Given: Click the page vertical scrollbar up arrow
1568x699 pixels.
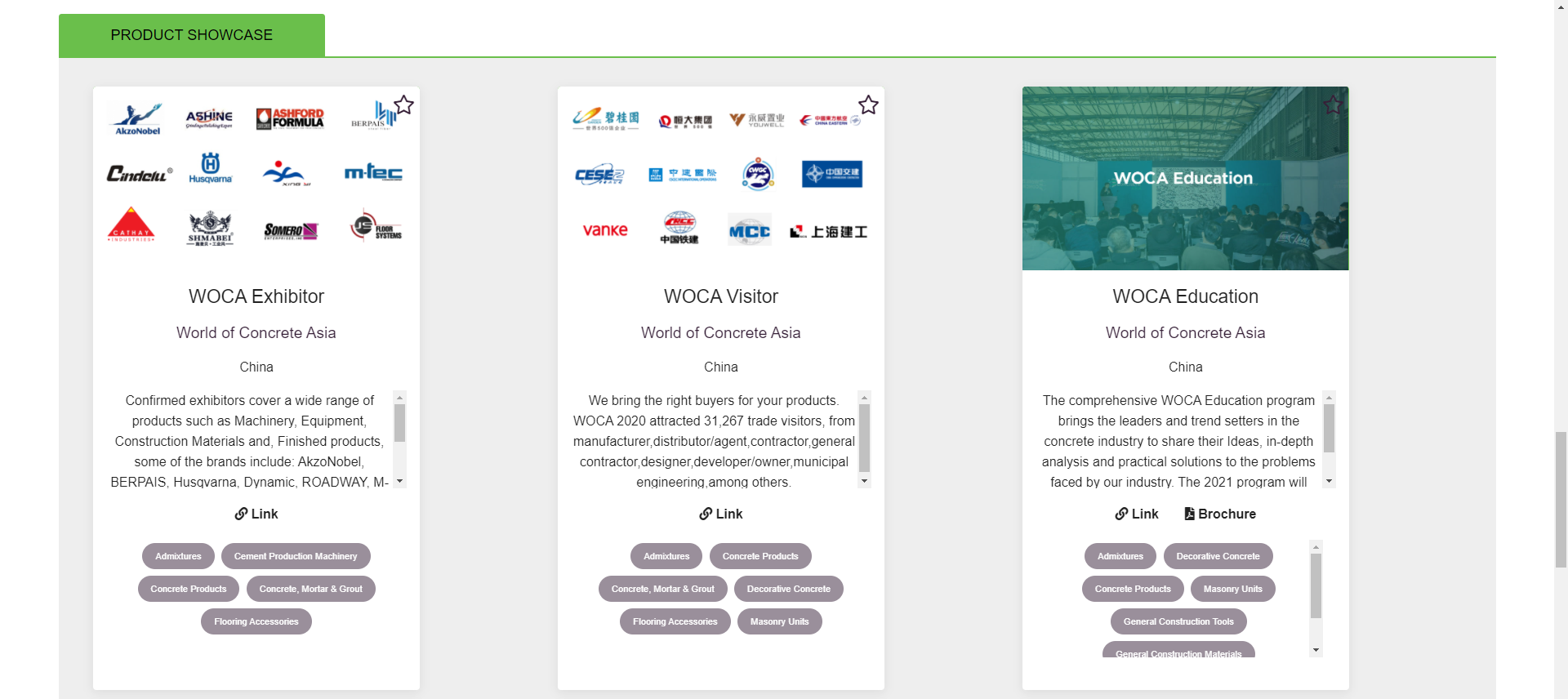Looking at the screenshot, I should [x=1561, y=7].
